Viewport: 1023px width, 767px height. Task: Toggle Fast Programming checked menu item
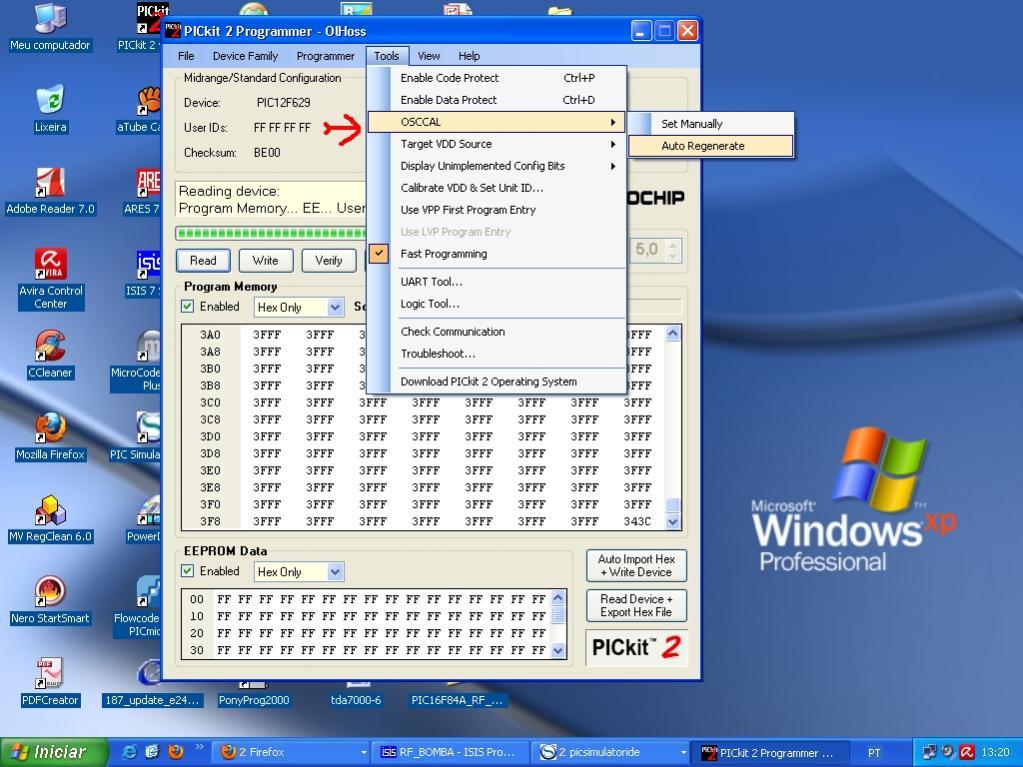tap(496, 254)
